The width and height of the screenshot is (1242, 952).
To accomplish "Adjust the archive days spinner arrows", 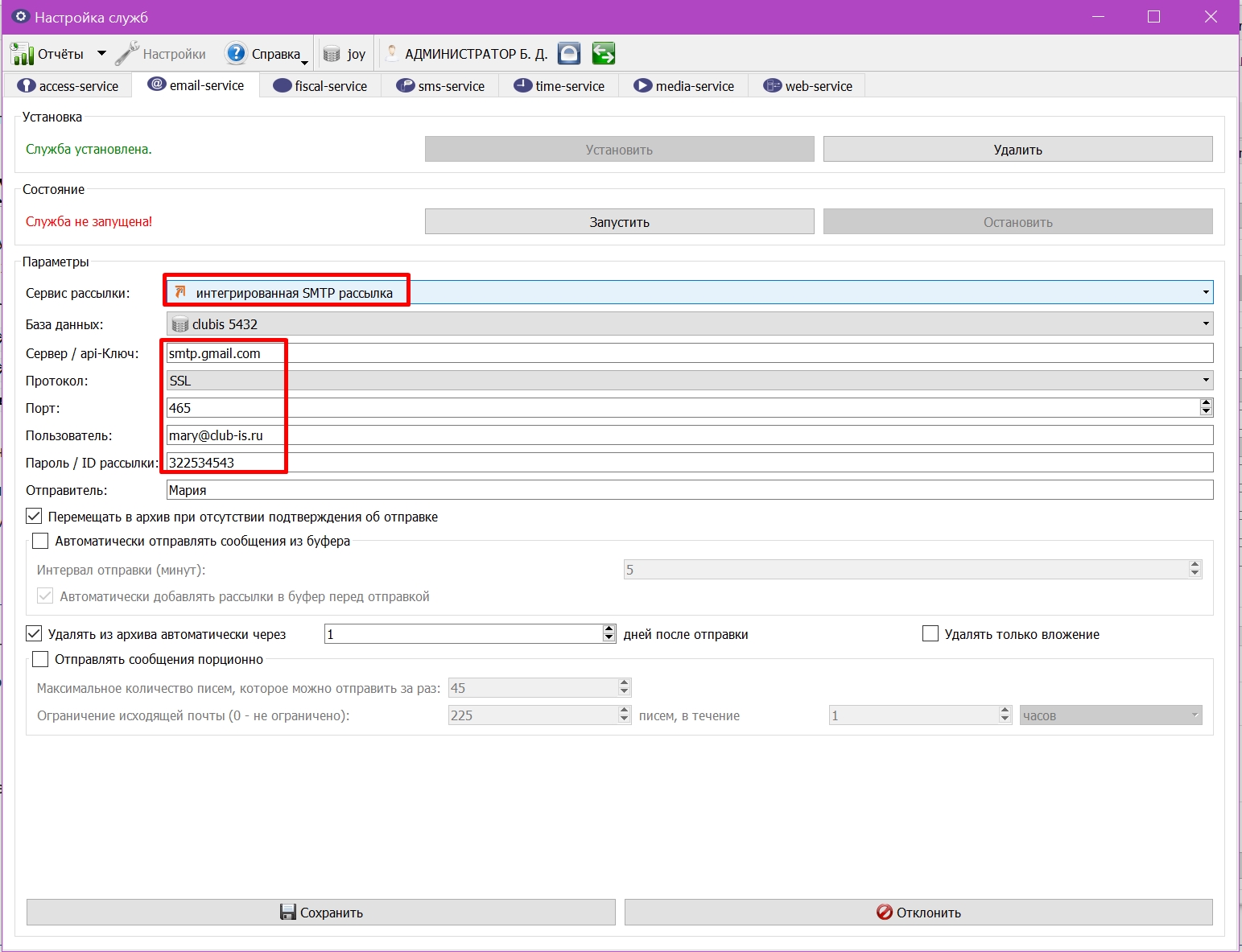I will 609,634.
